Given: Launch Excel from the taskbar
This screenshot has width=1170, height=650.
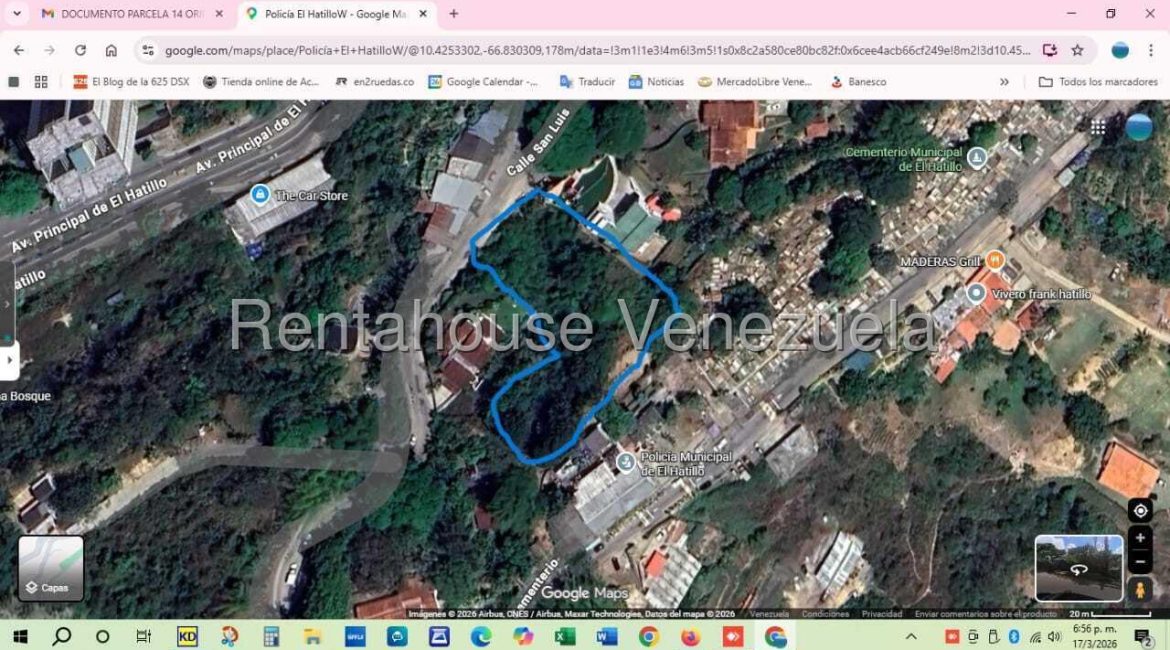Looking at the screenshot, I should pyautogui.click(x=565, y=637).
